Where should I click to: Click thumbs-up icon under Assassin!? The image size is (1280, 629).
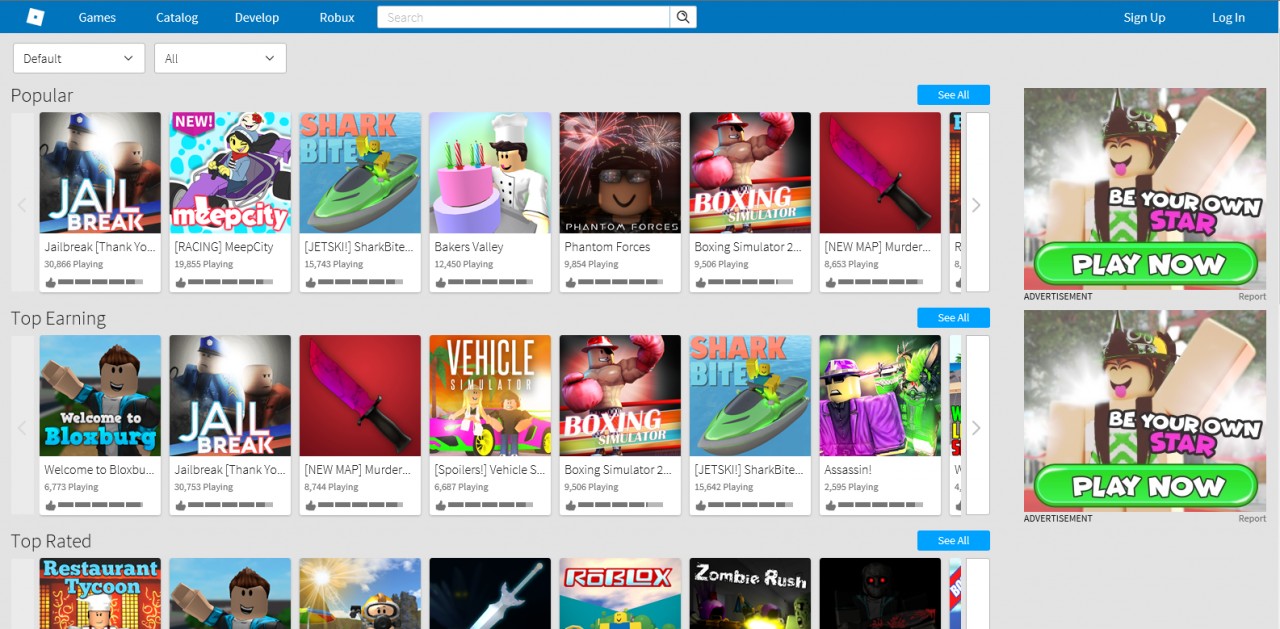[831, 505]
